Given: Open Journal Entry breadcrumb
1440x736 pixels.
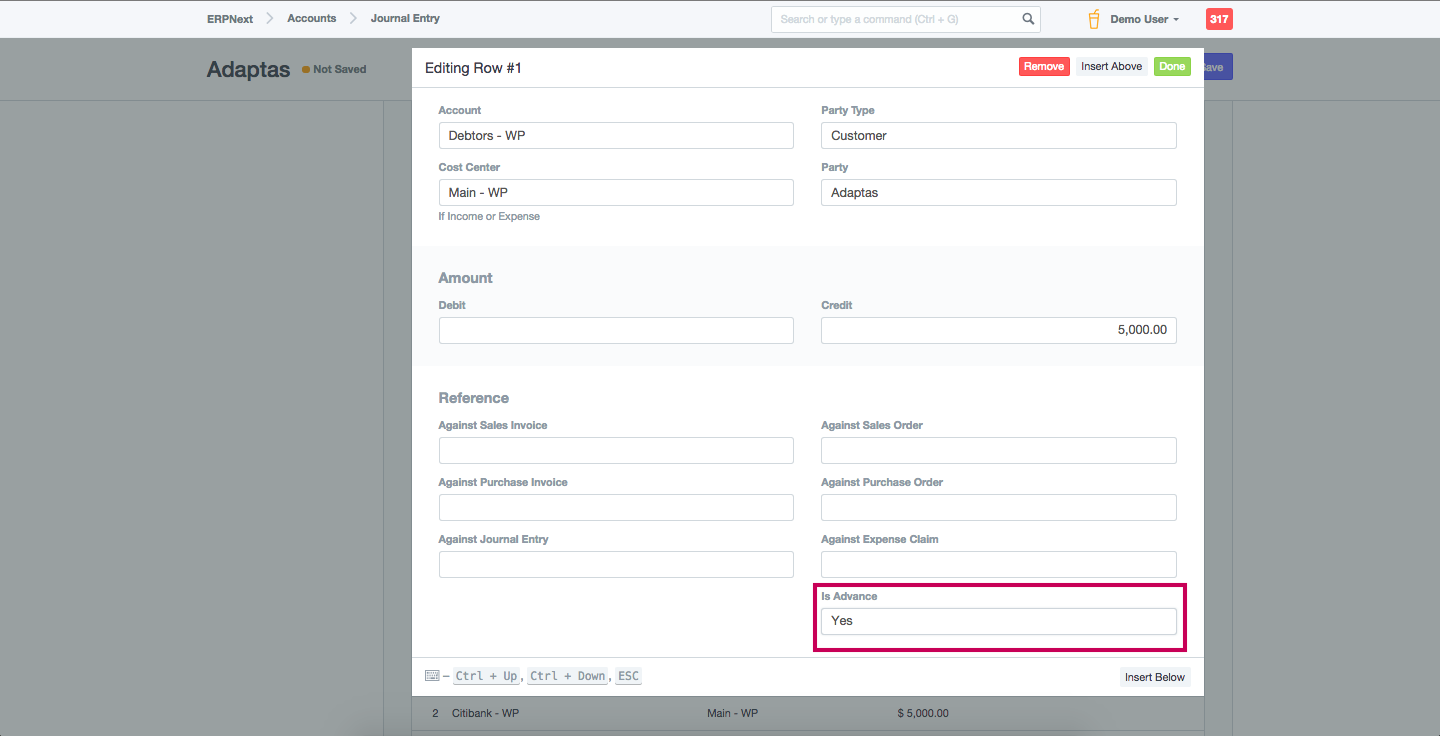Looking at the screenshot, I should (405, 19).
